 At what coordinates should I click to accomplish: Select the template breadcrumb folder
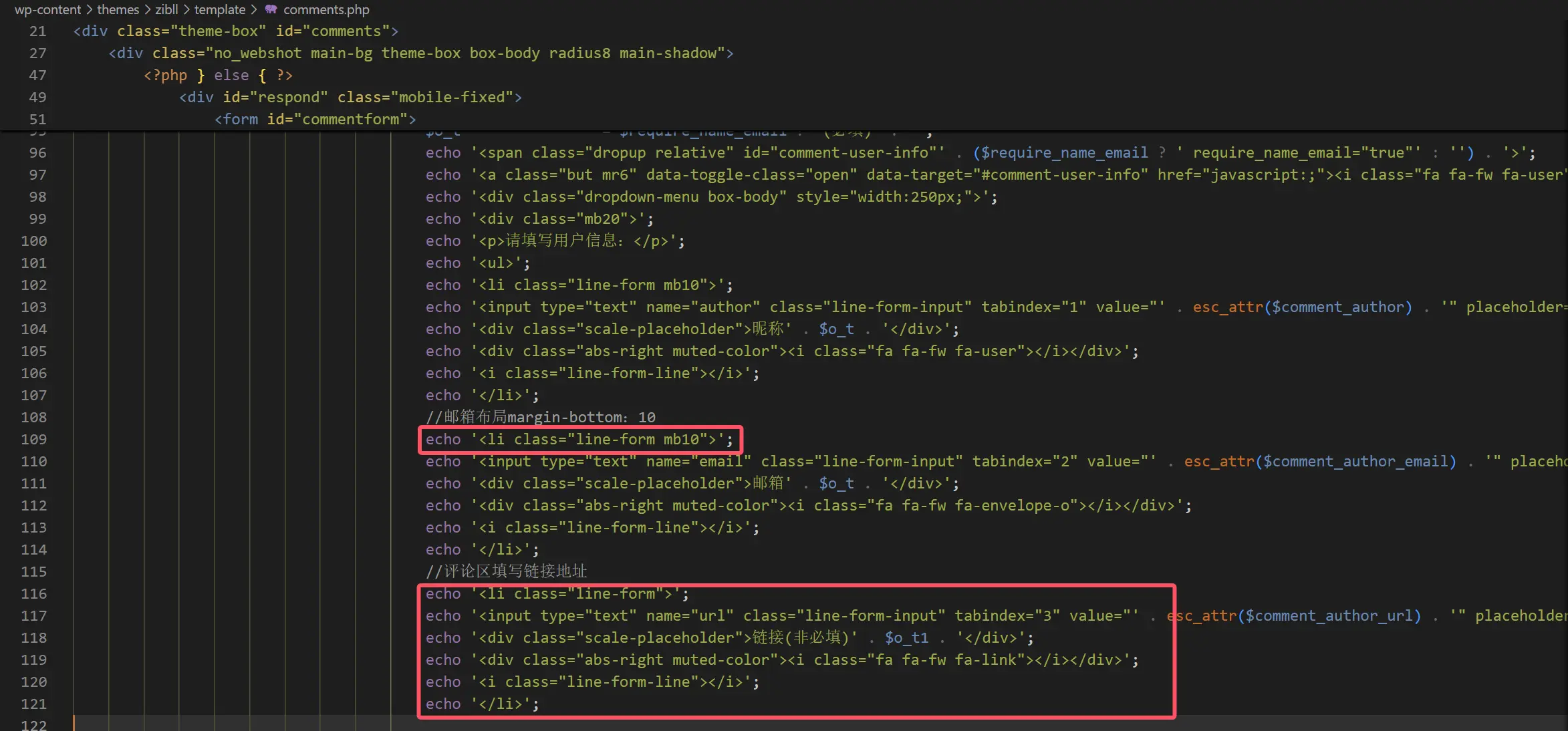coord(219,9)
